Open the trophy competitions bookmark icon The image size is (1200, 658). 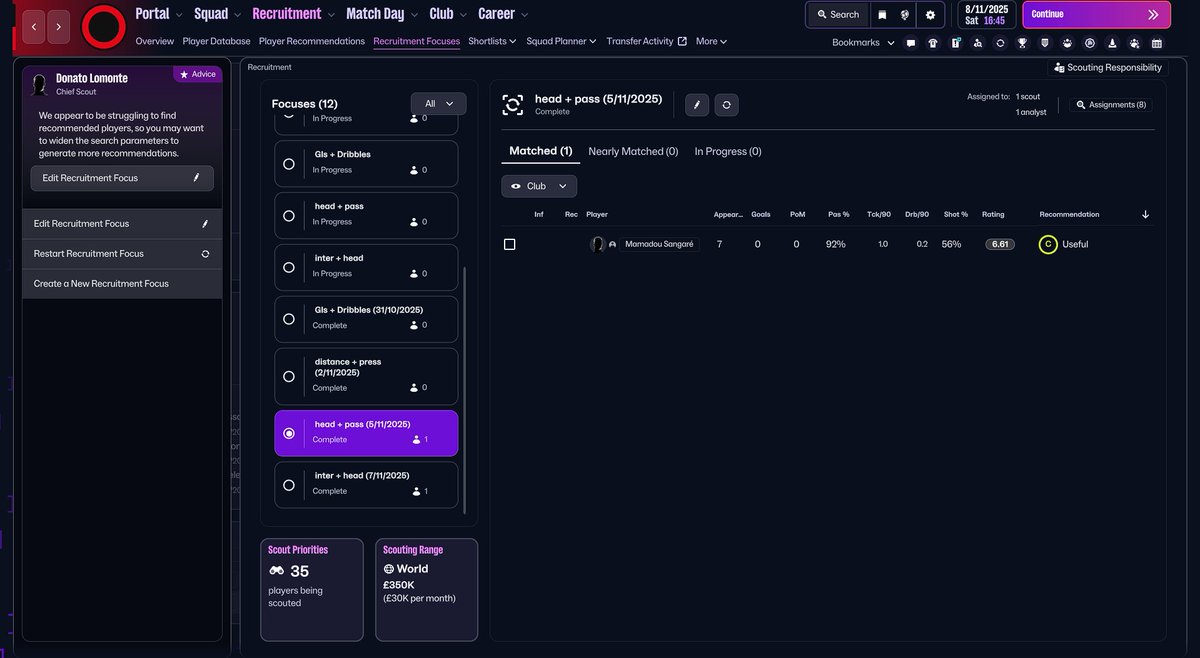1022,43
